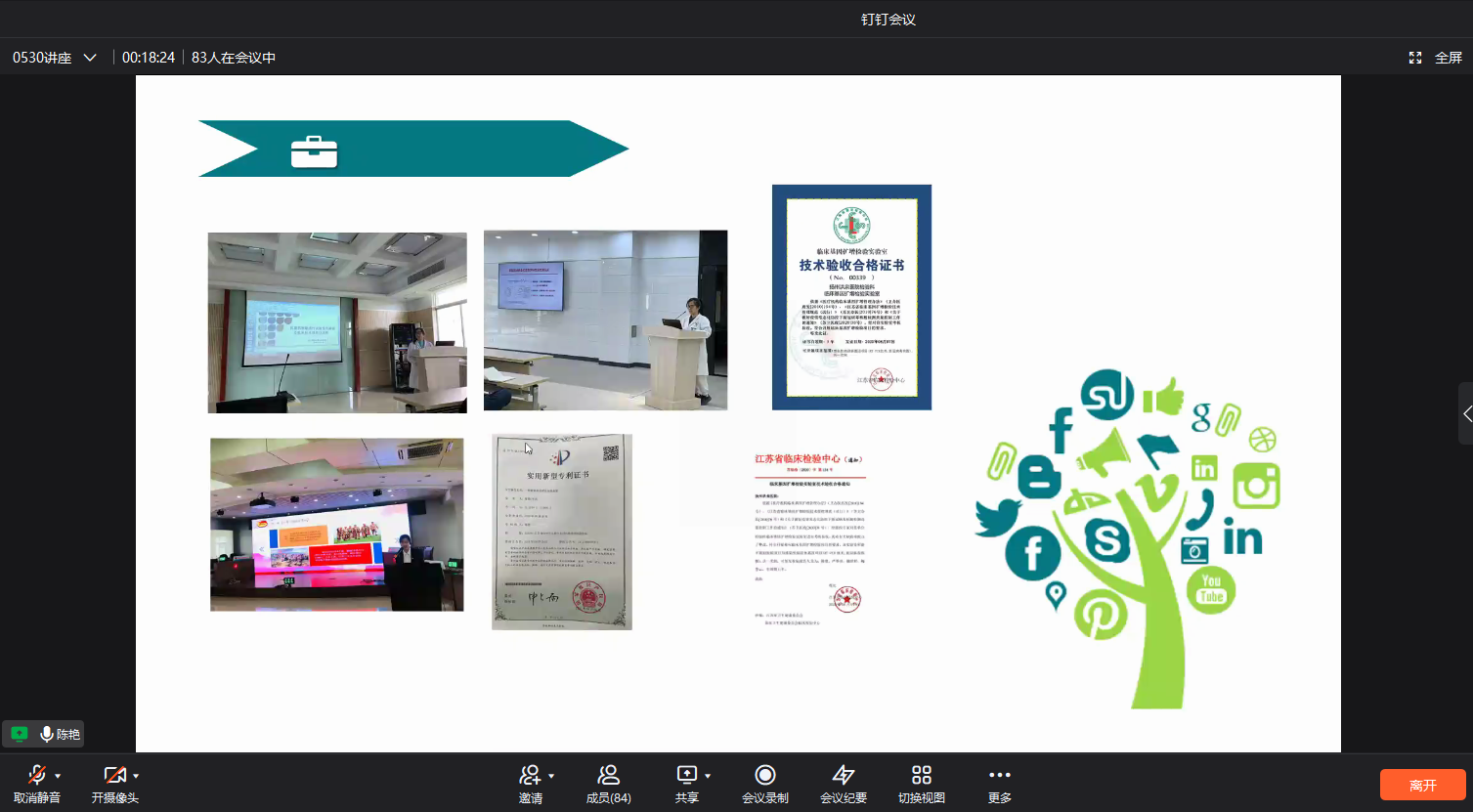Open the invite (邀请) icon
The height and width of the screenshot is (812, 1473).
530,776
